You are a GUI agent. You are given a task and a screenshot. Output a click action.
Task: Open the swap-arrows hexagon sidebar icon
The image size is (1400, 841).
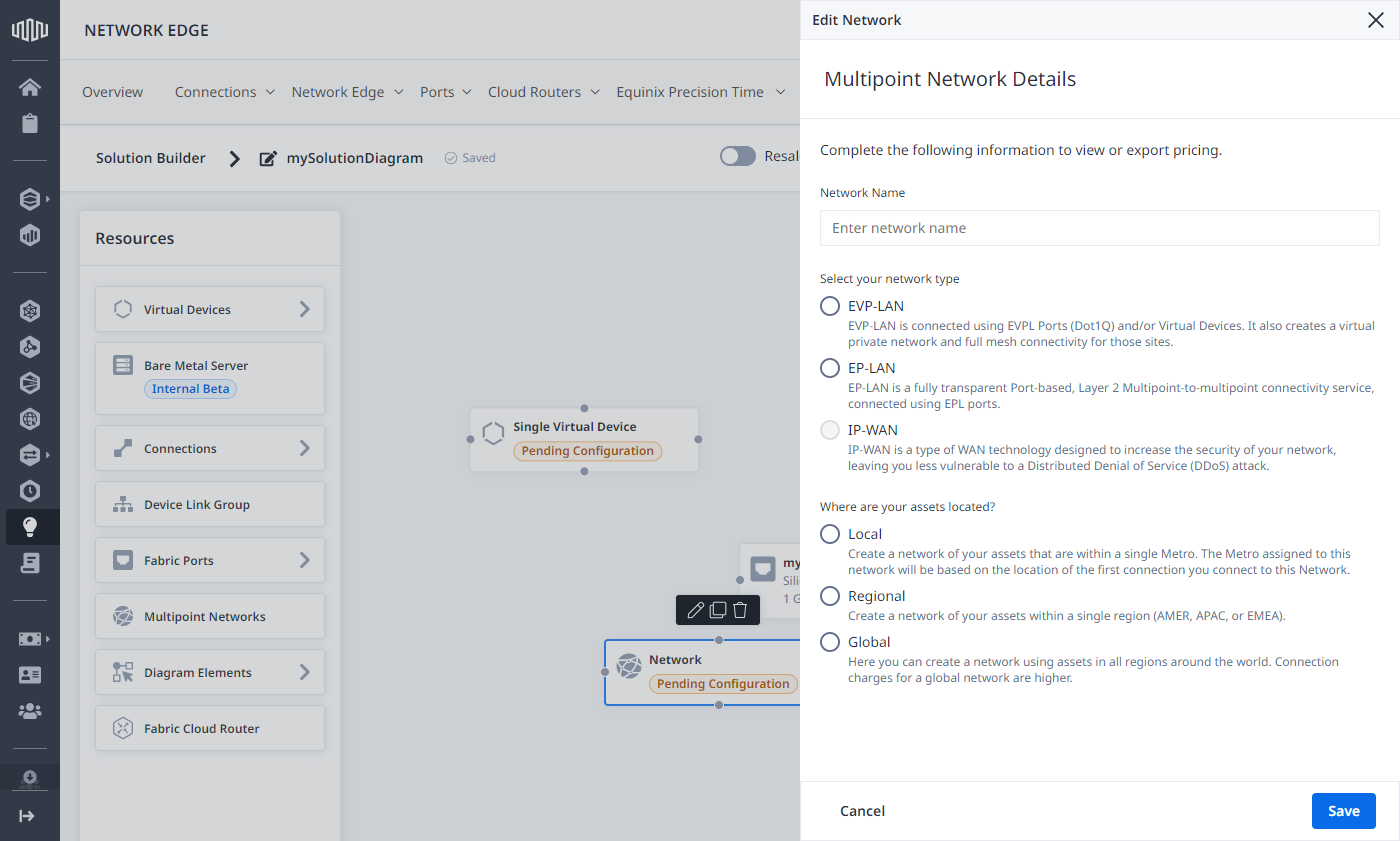pyautogui.click(x=30, y=455)
